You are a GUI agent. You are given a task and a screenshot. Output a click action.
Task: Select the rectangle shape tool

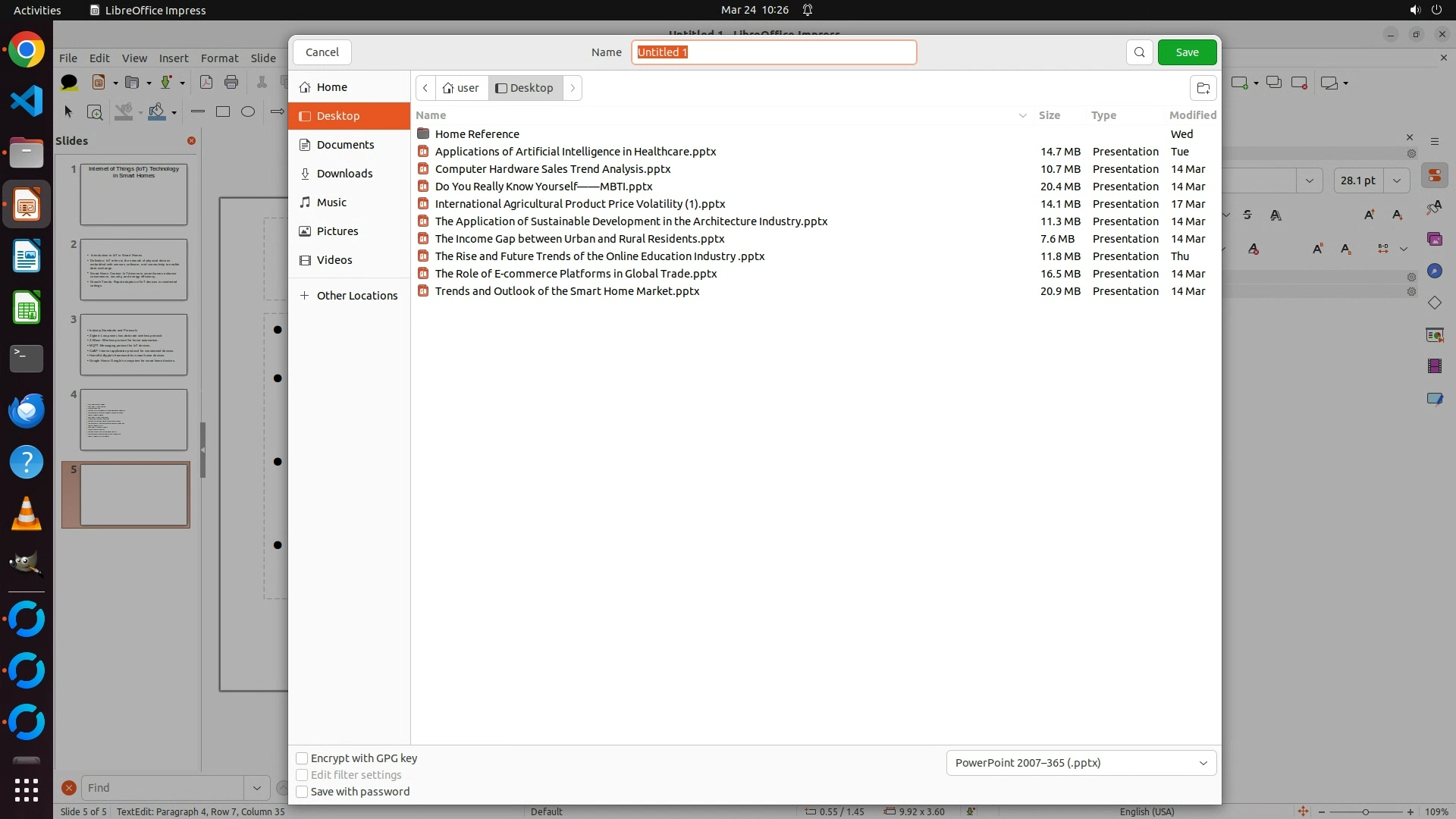pyautogui.click(x=223, y=111)
